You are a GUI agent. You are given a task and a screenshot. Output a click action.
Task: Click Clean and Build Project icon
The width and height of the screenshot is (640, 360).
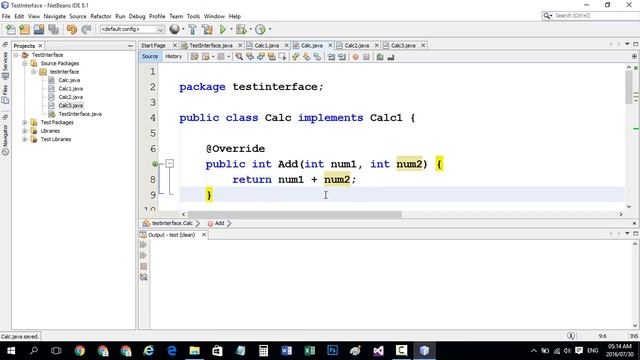(207, 29)
